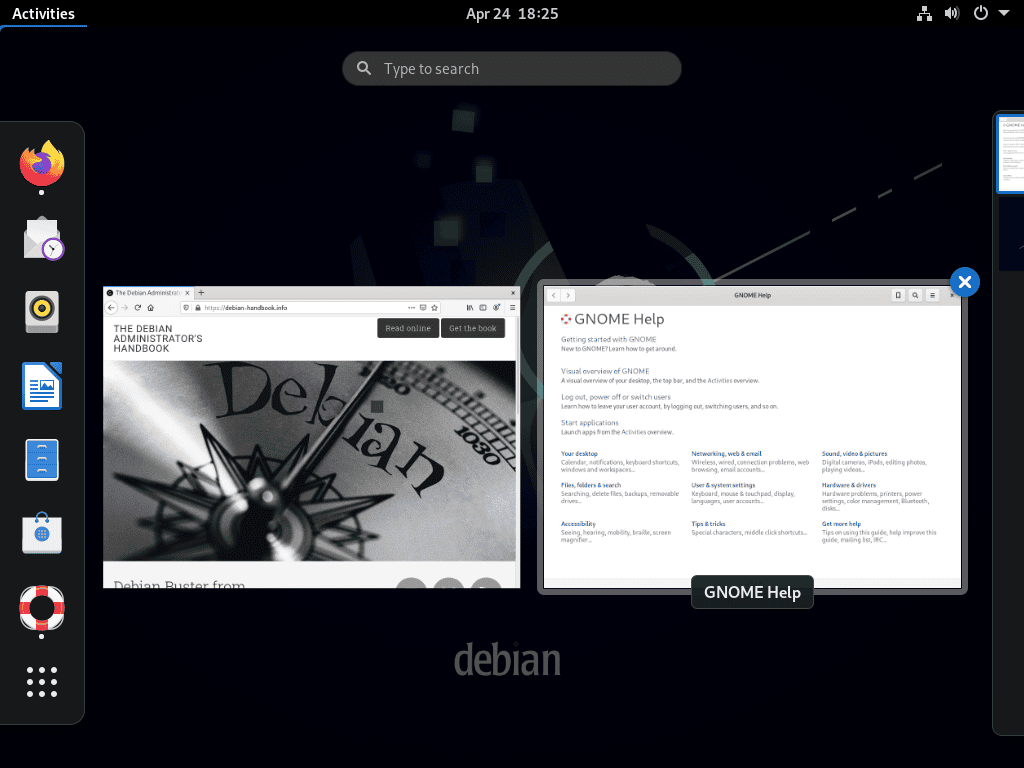This screenshot has height=768, width=1024.
Task: Open the Firefox home page via home icon
Action: (150, 307)
